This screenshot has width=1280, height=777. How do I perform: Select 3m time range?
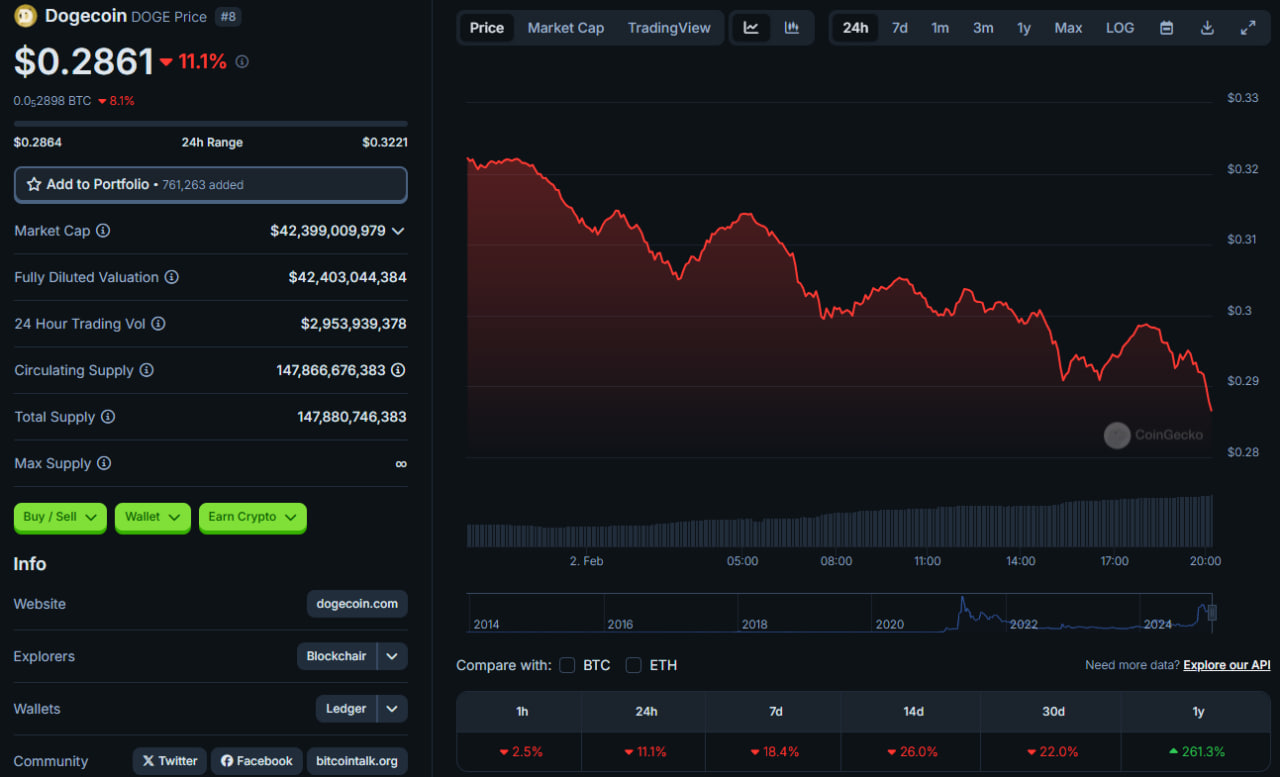pyautogui.click(x=983, y=28)
